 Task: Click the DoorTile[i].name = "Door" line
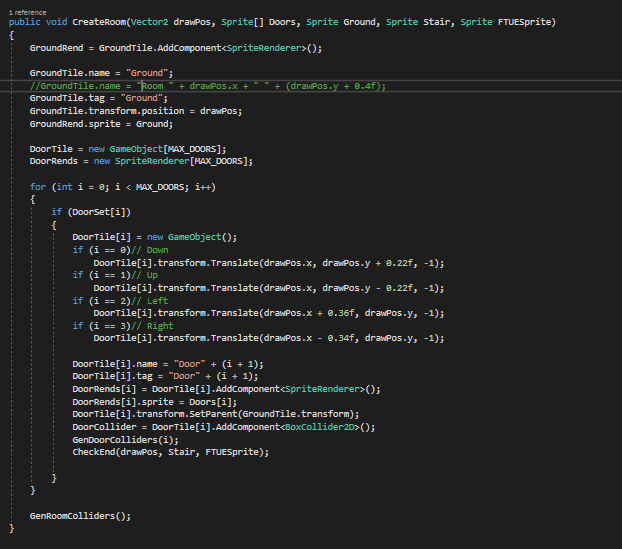pos(167,364)
